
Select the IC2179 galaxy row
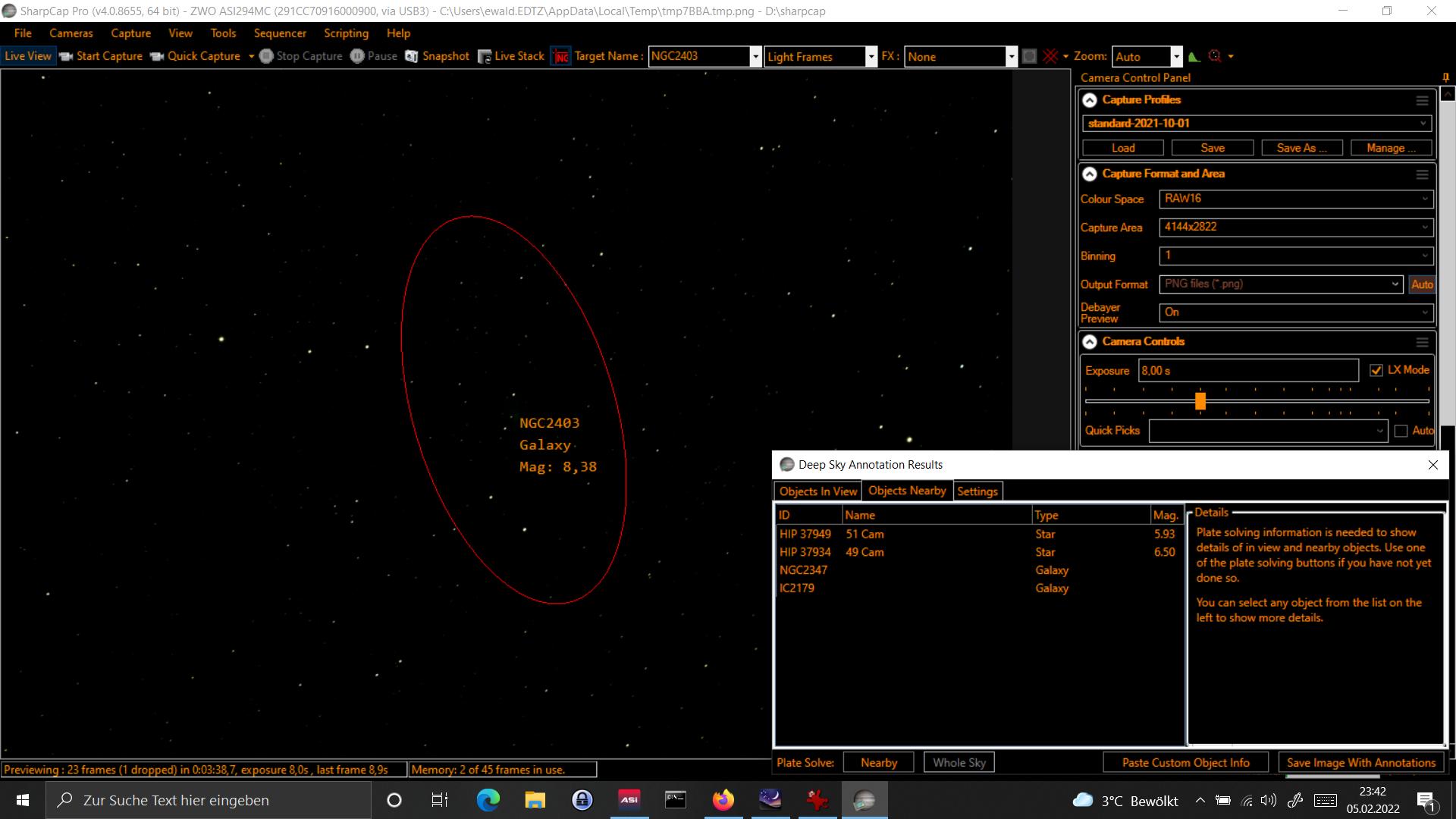pos(978,588)
